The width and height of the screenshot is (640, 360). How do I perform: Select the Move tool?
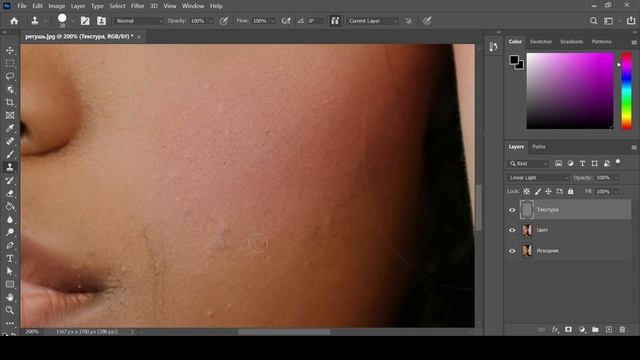[x=10, y=50]
